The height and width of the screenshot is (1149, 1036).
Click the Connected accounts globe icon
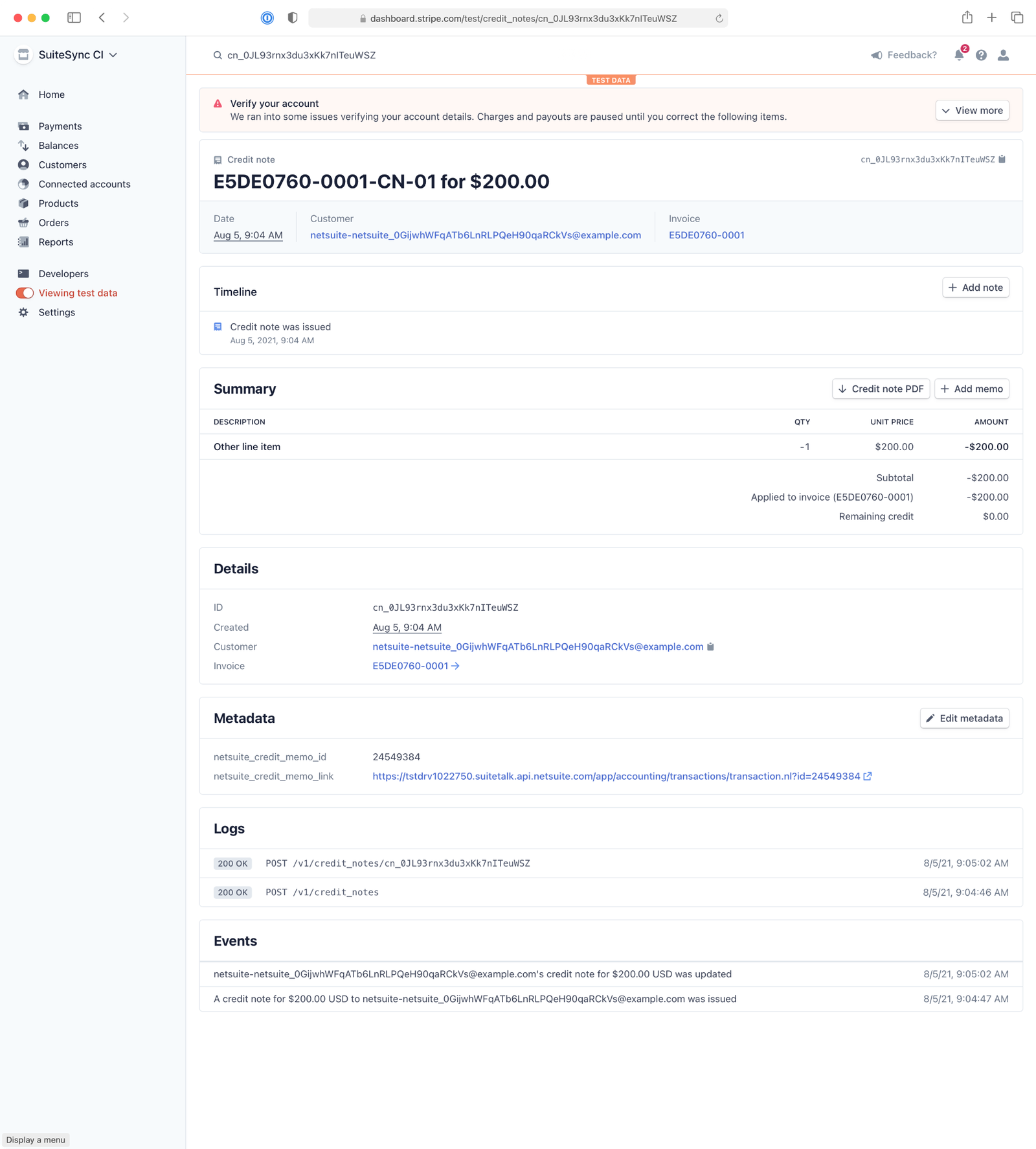[23, 184]
